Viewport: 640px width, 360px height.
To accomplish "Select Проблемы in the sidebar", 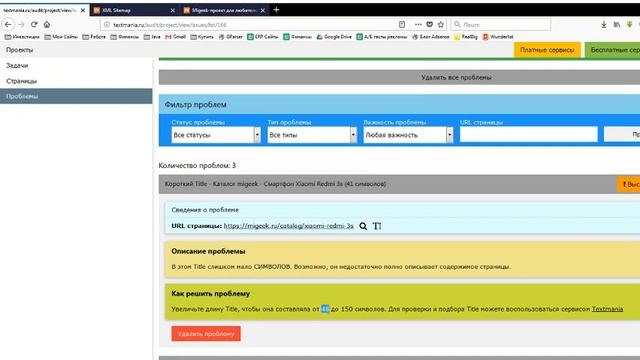I will 76,96.
